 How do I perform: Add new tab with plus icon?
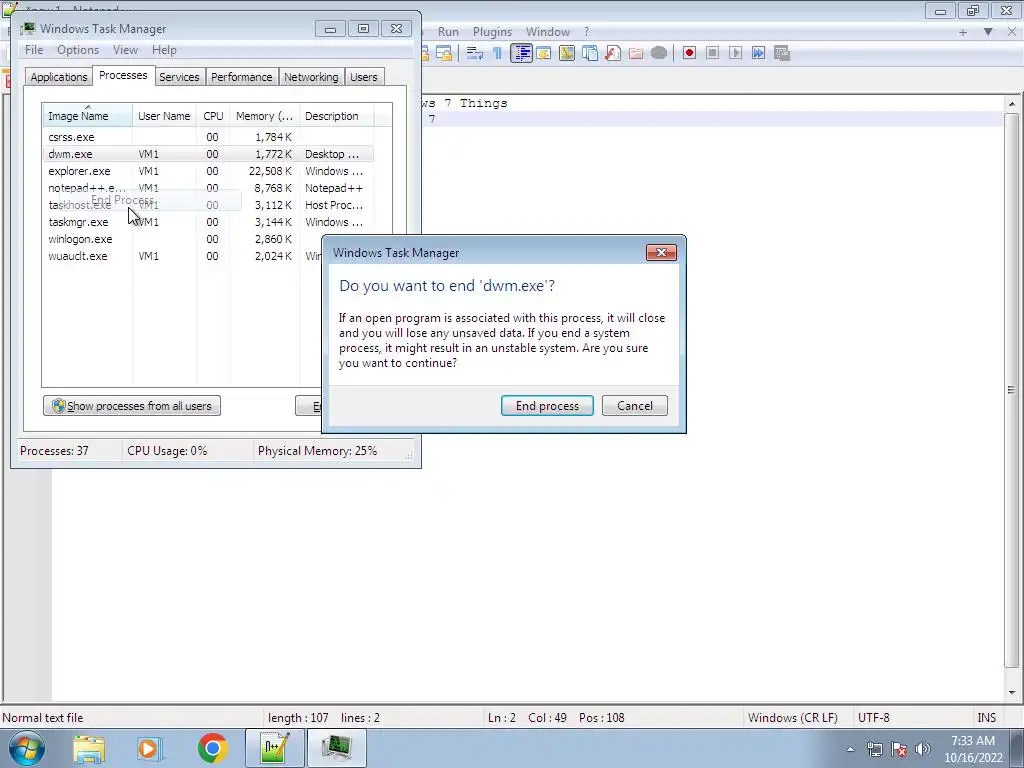pyautogui.click(x=963, y=31)
